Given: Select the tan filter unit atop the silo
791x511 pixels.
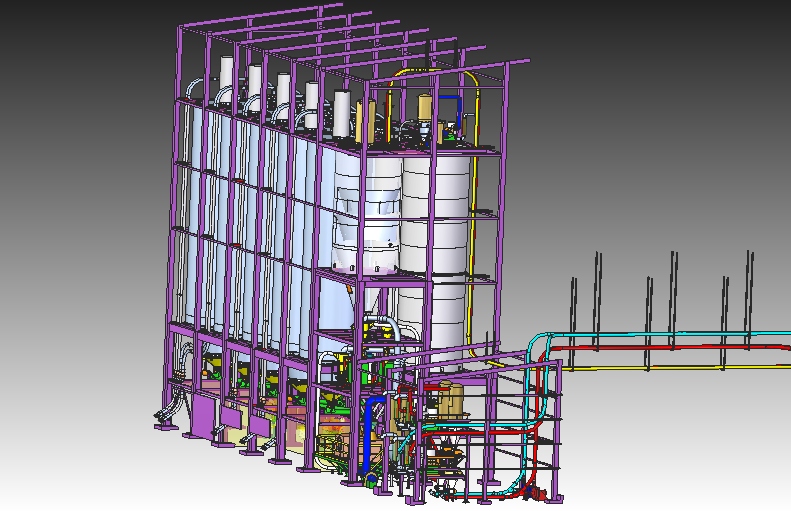Looking at the screenshot, I should click(x=424, y=108).
